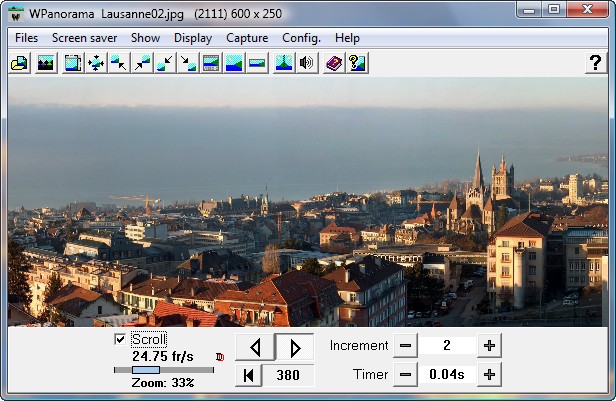Click the framed image with brackets icon
The width and height of the screenshot is (616, 401).
(73, 63)
